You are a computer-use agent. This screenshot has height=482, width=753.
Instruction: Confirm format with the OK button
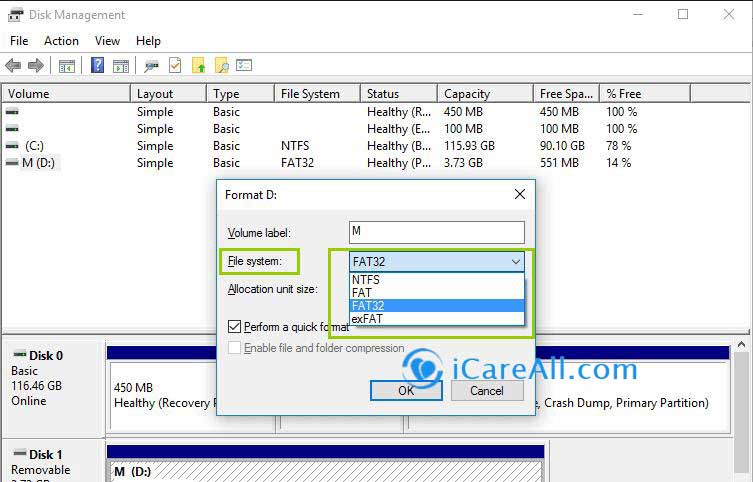[x=406, y=390]
